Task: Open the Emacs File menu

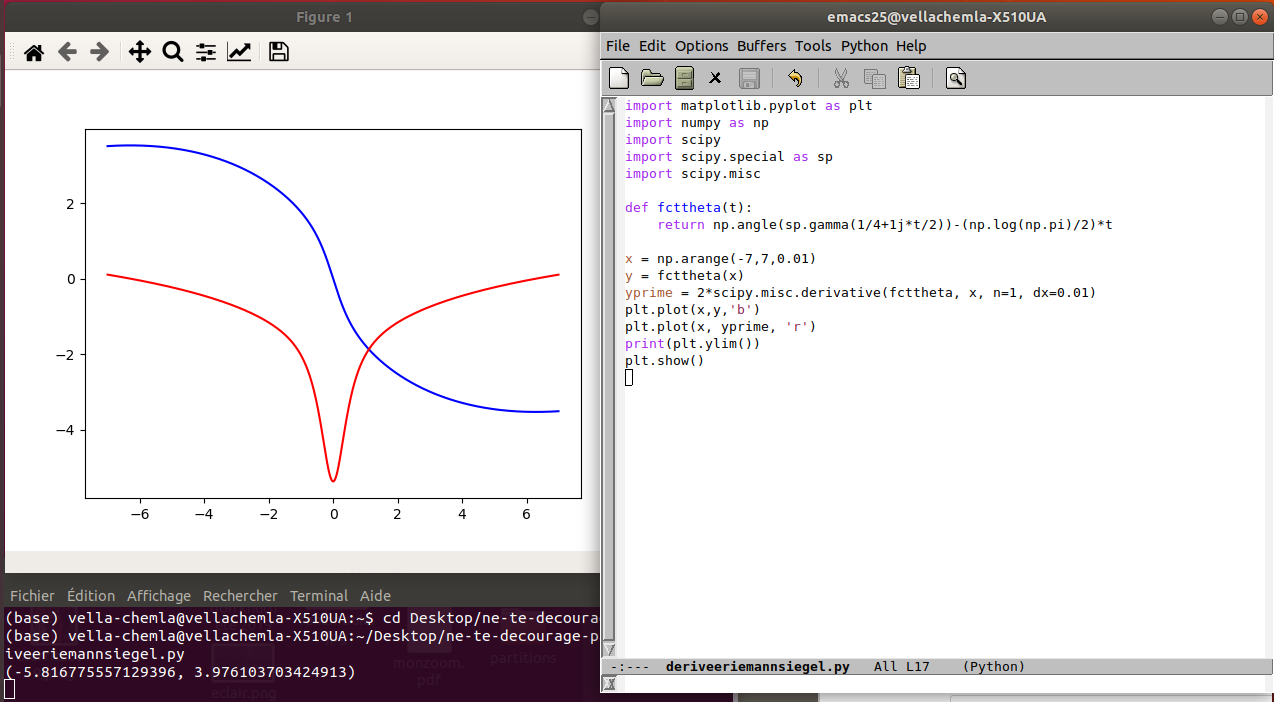Action: (618, 46)
